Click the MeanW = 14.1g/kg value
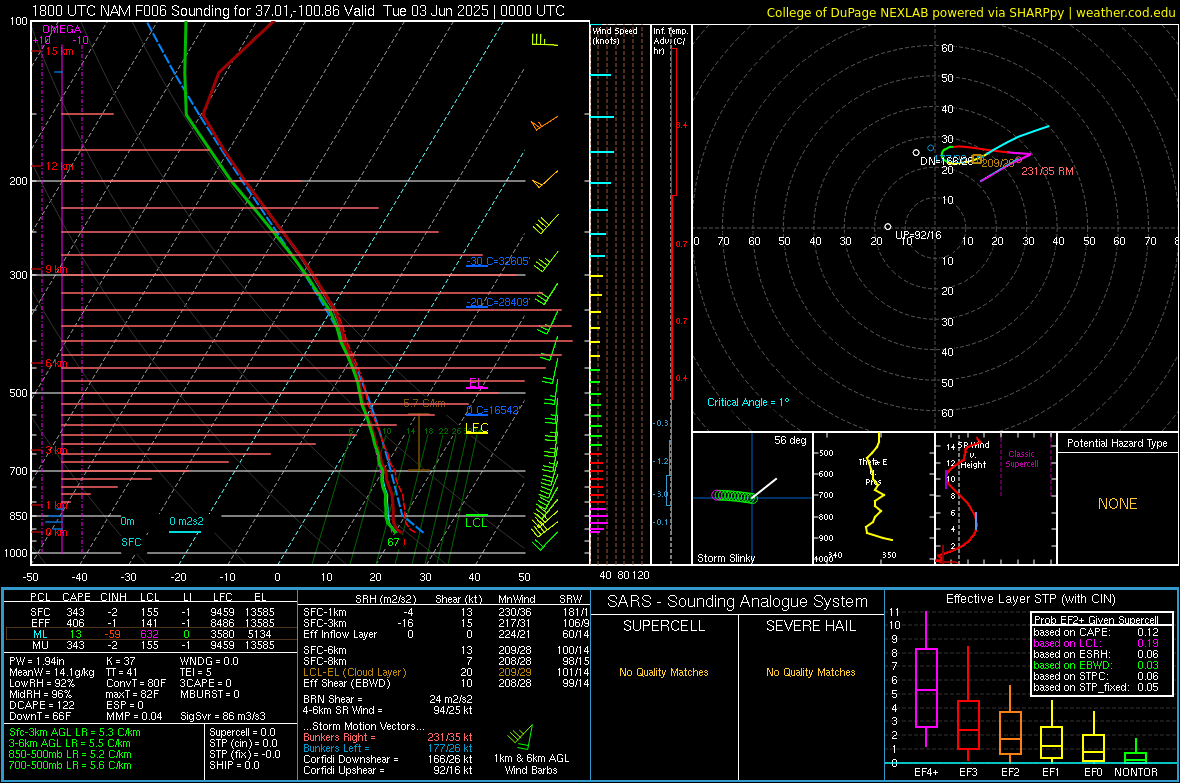 (52, 672)
